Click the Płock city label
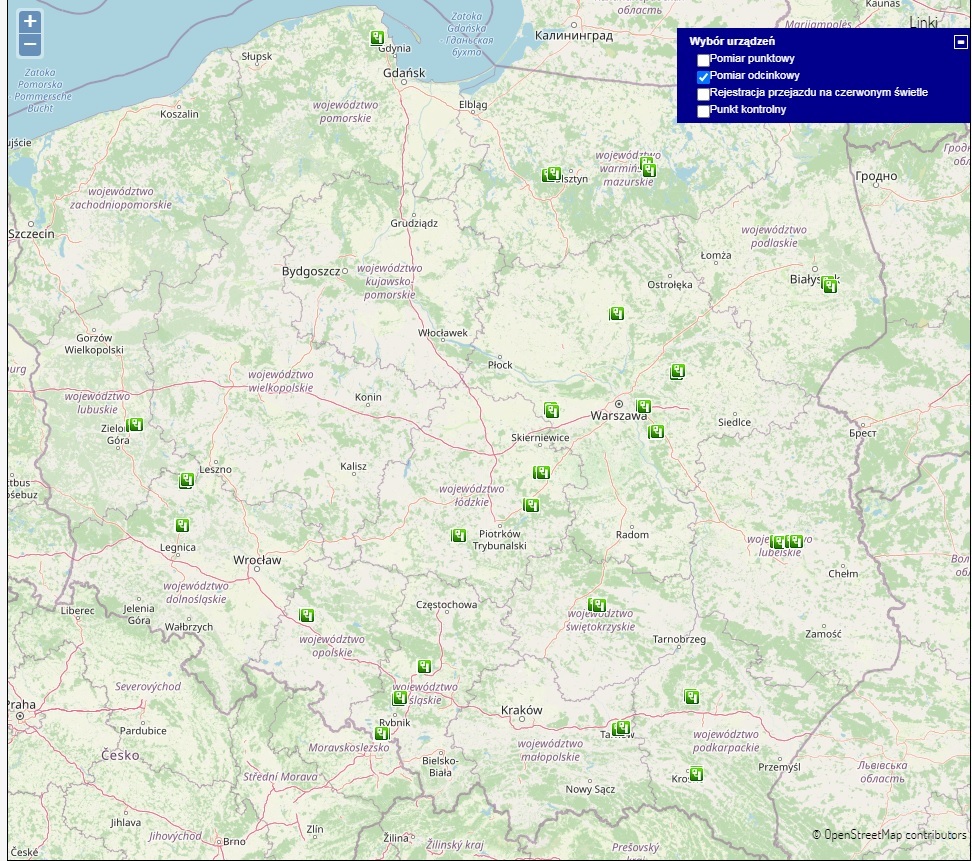 pyautogui.click(x=500, y=365)
